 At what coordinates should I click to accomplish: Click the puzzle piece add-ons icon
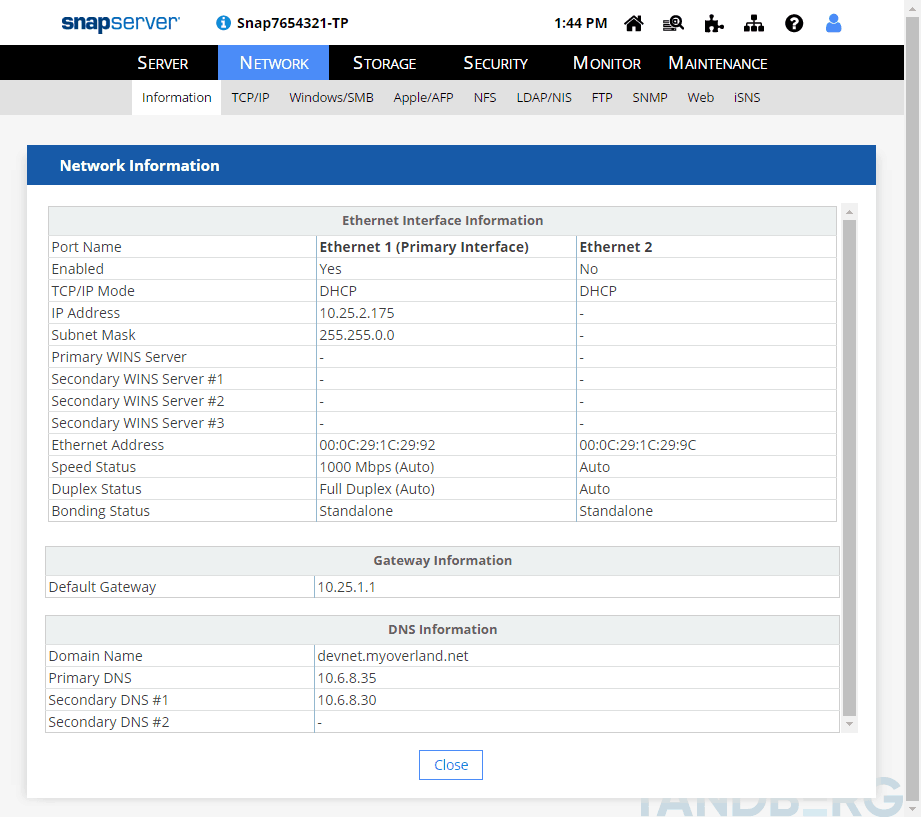(713, 23)
